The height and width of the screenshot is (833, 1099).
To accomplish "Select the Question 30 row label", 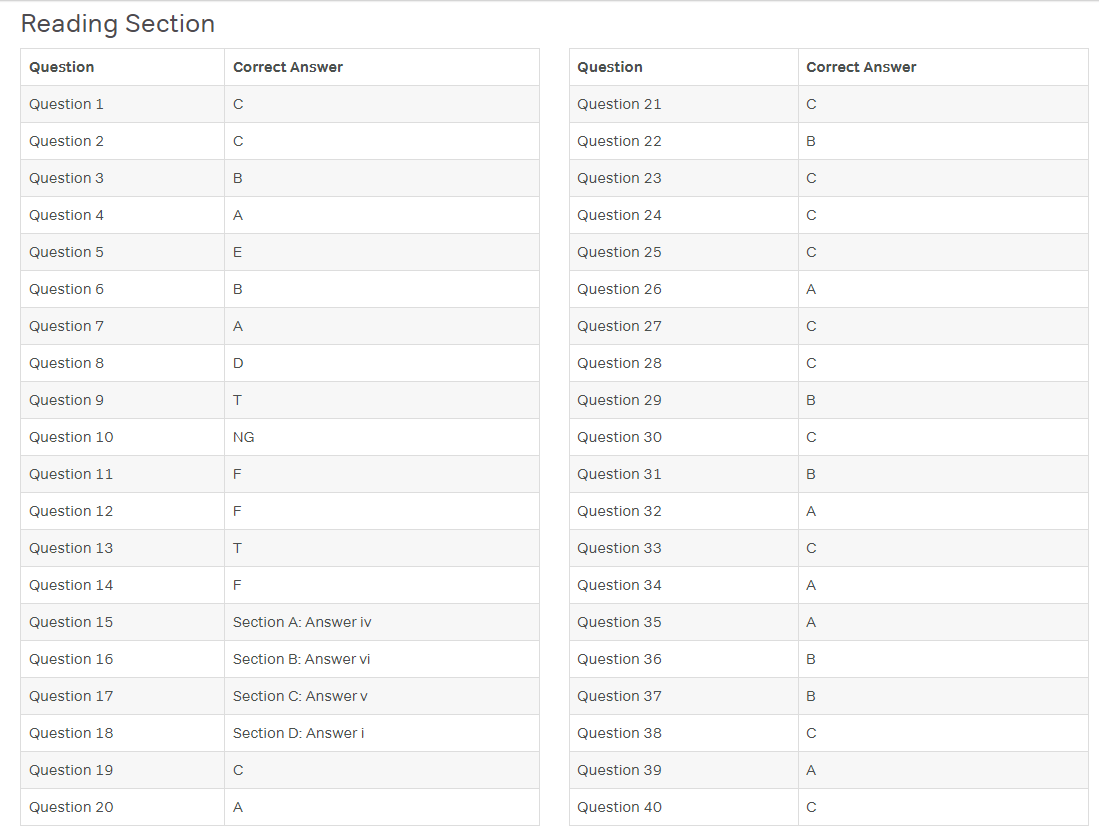I will coord(619,438).
